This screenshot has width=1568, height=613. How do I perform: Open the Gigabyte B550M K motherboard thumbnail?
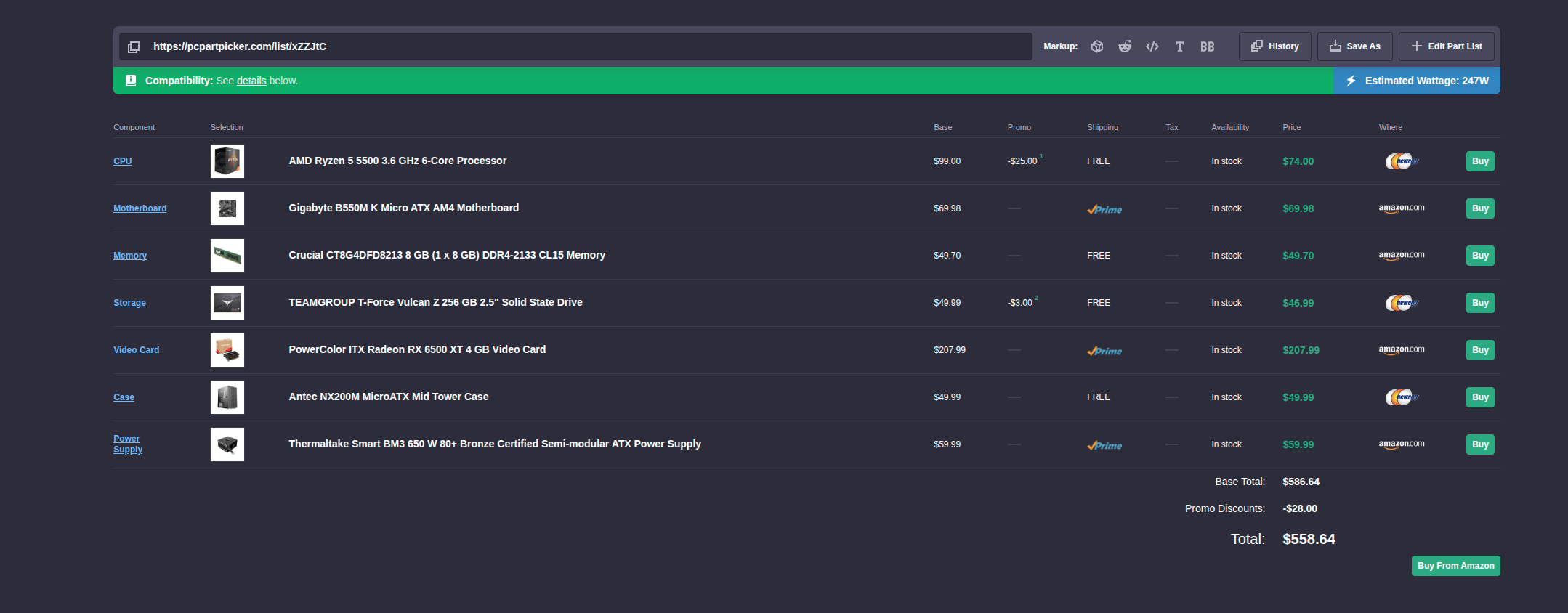click(x=227, y=208)
